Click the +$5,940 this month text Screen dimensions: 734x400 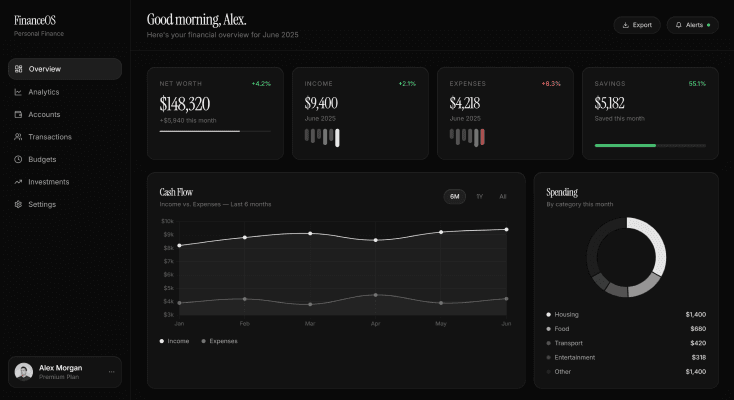coord(188,121)
